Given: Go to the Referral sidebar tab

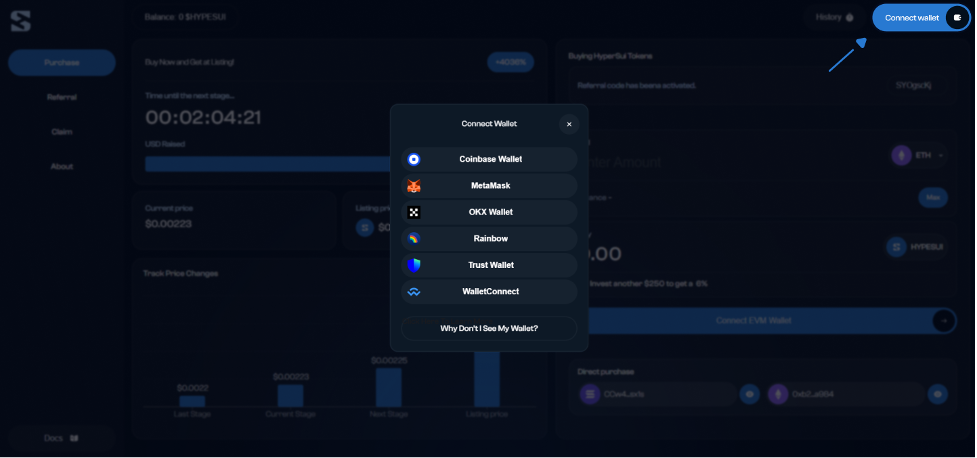Looking at the screenshot, I should pyautogui.click(x=62, y=97).
